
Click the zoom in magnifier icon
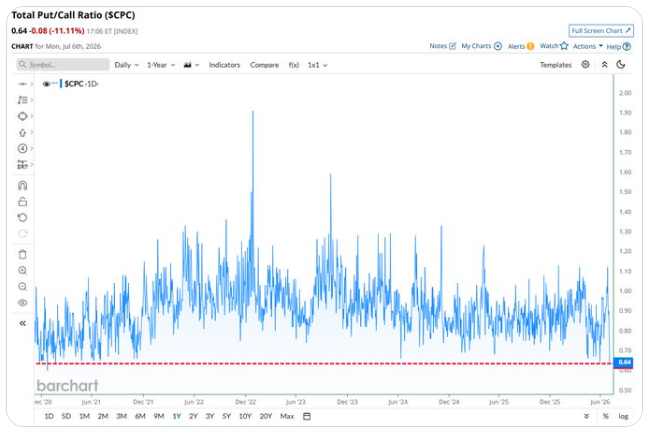[22, 270]
